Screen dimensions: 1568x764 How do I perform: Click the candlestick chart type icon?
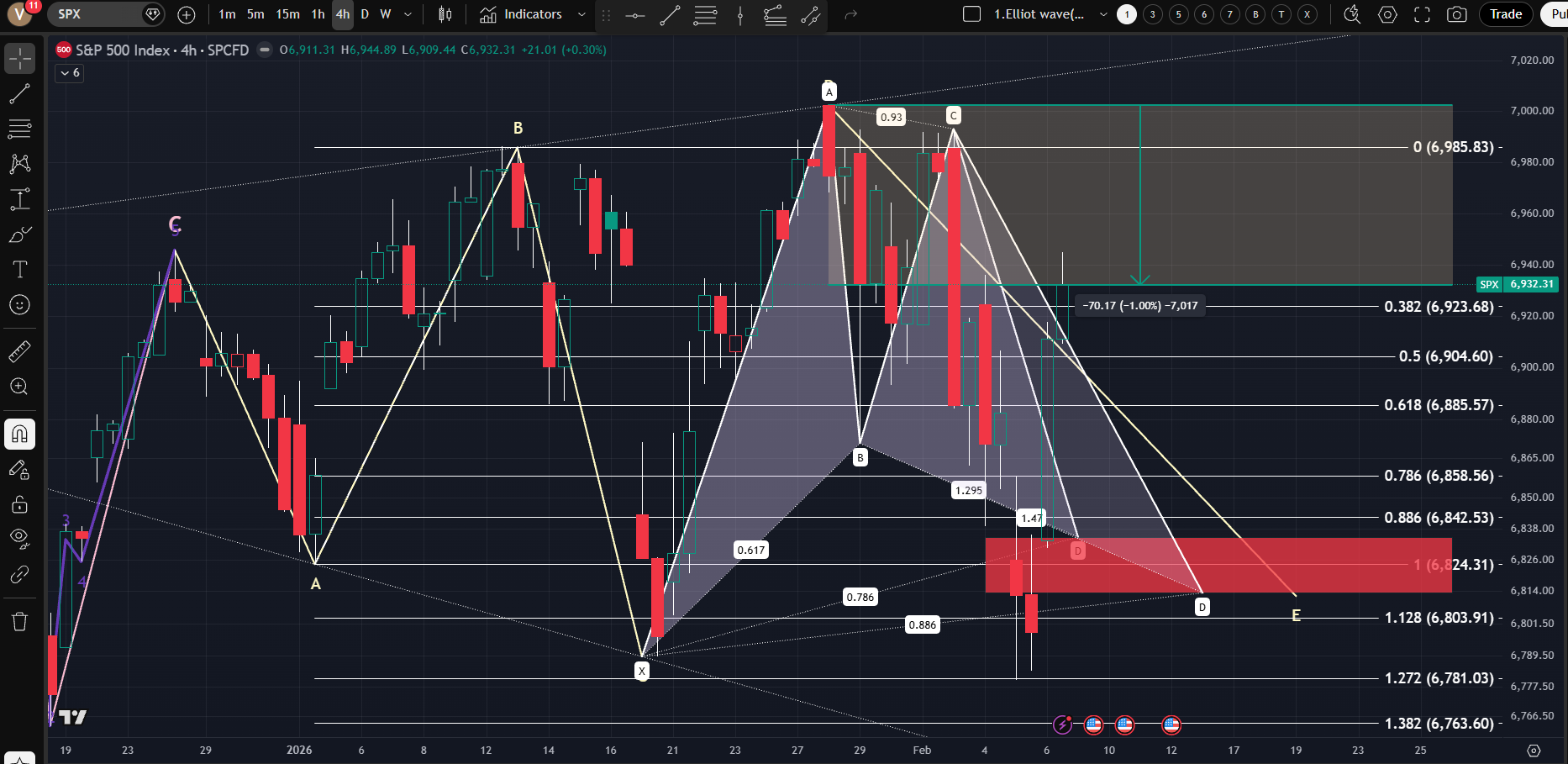(445, 14)
